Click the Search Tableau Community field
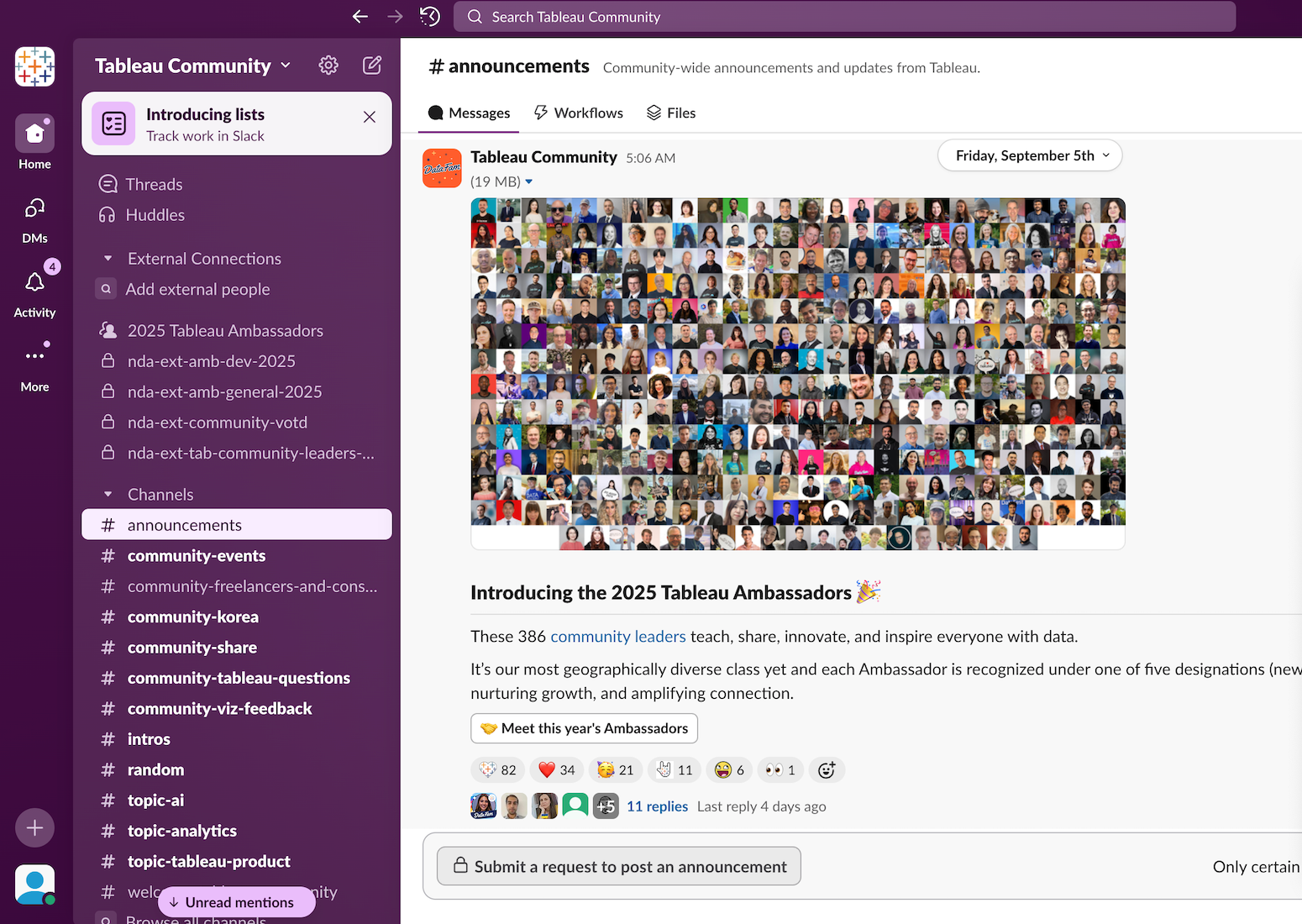 [x=844, y=17]
